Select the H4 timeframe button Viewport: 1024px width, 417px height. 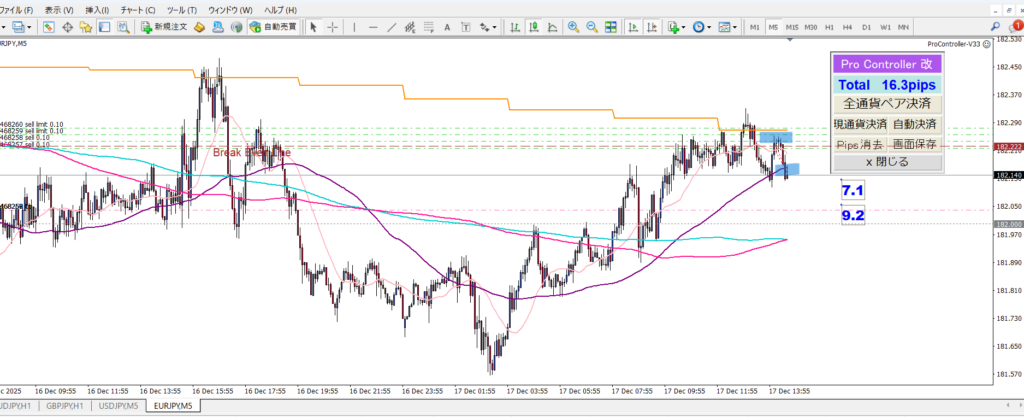[x=847, y=27]
